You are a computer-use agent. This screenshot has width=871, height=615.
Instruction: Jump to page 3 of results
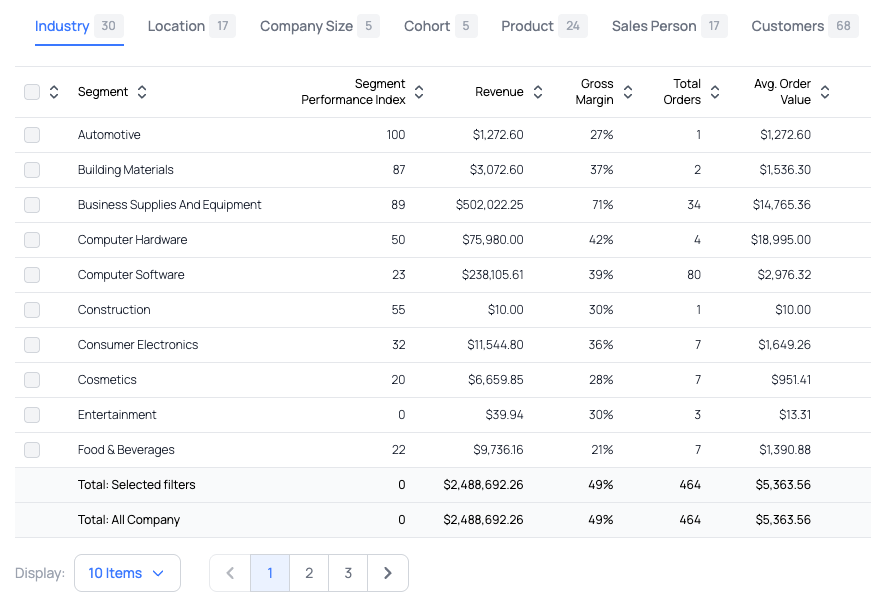point(348,573)
